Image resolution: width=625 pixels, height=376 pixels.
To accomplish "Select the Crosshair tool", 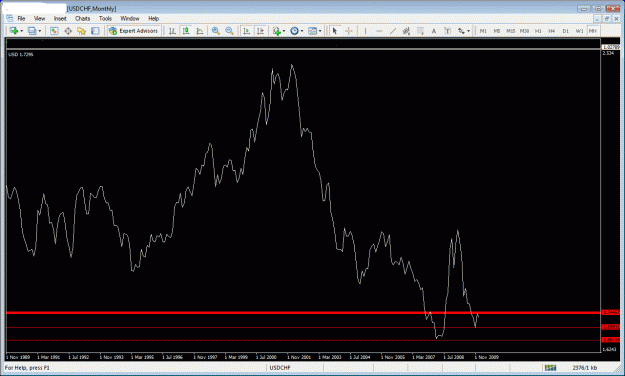I will pos(349,31).
